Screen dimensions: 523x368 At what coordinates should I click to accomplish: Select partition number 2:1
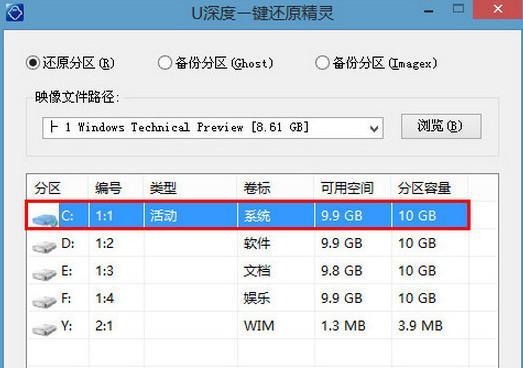104,326
